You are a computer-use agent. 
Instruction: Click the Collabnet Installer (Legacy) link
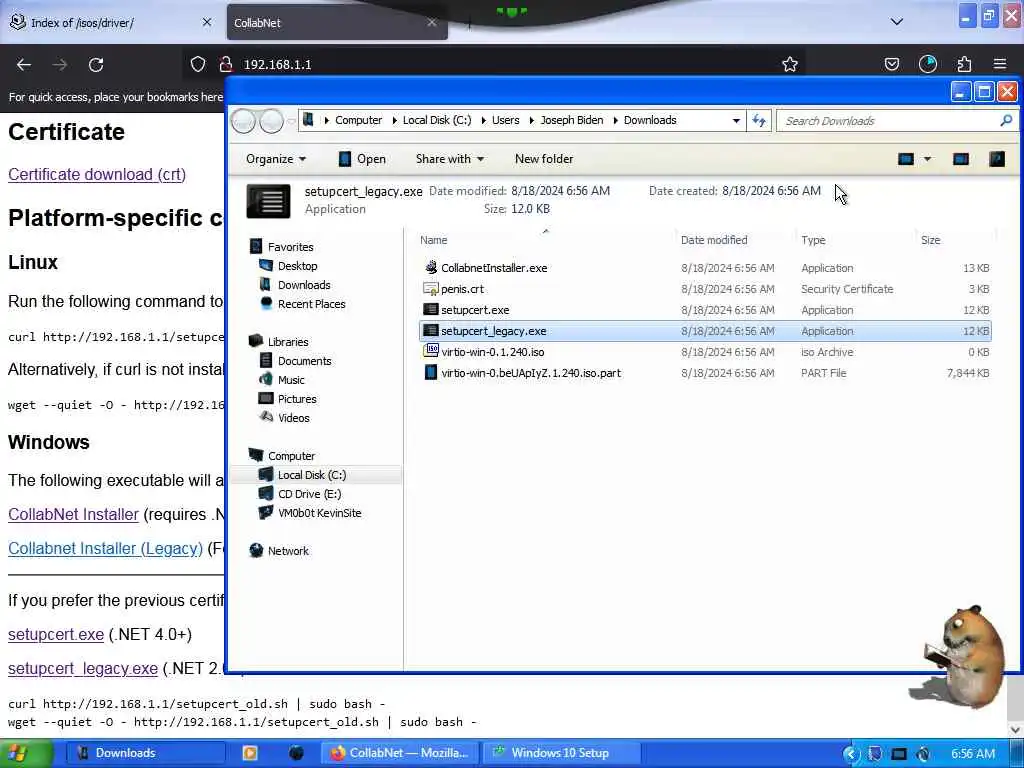tap(105, 548)
